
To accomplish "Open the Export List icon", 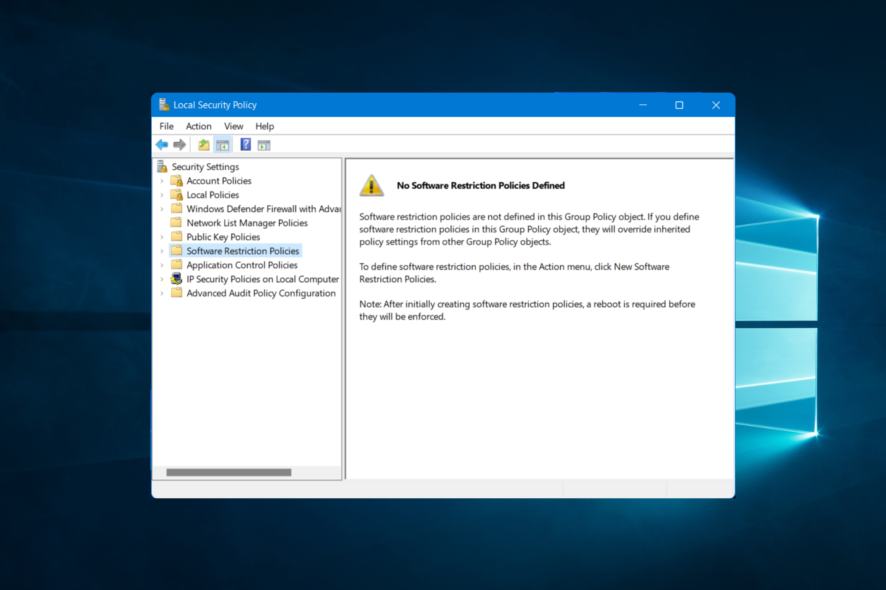I will click(203, 144).
